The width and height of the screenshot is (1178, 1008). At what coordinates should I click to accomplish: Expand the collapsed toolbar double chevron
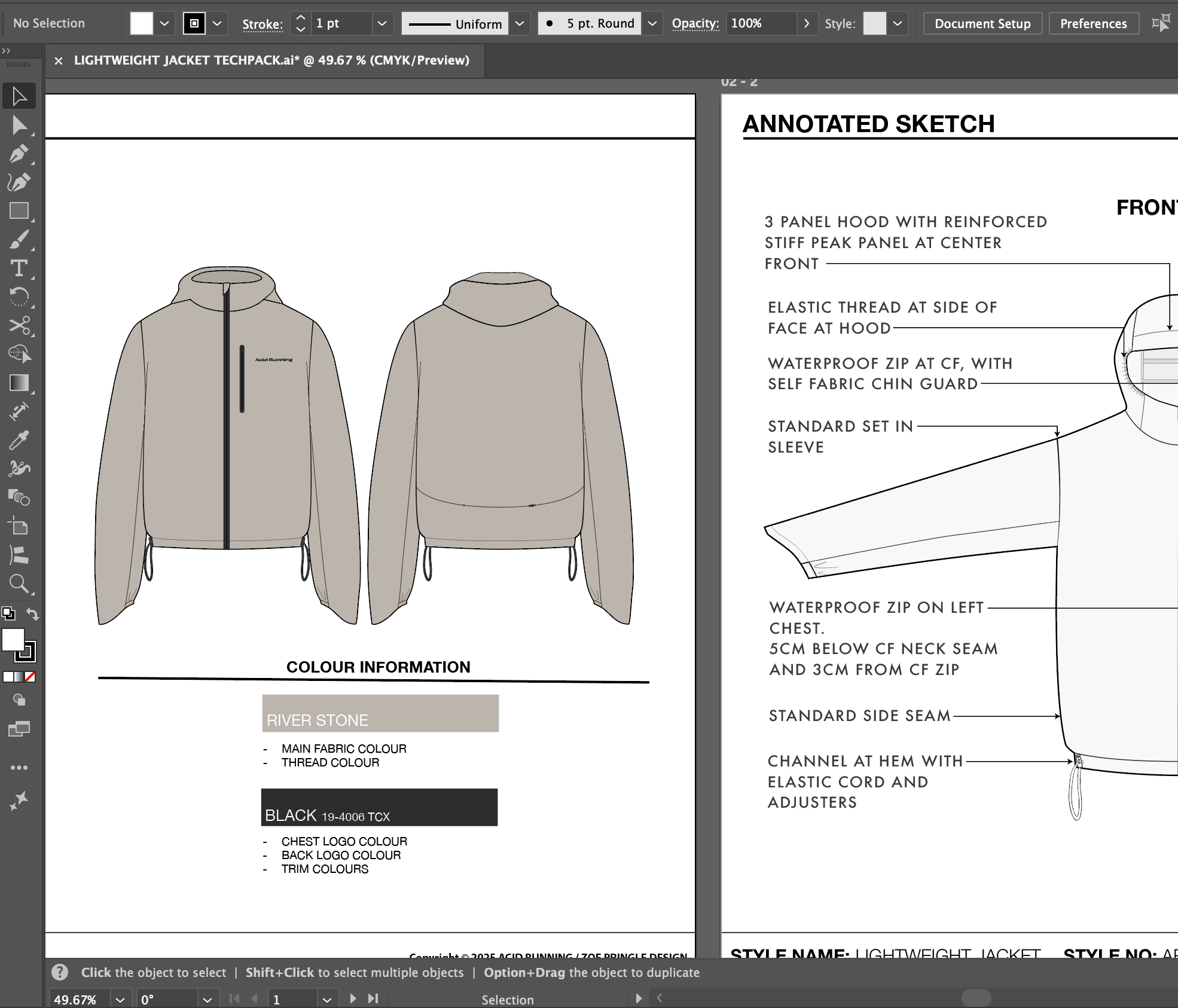pos(6,51)
